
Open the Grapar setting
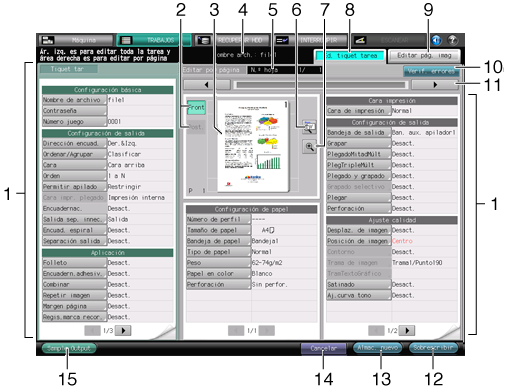tap(359, 143)
